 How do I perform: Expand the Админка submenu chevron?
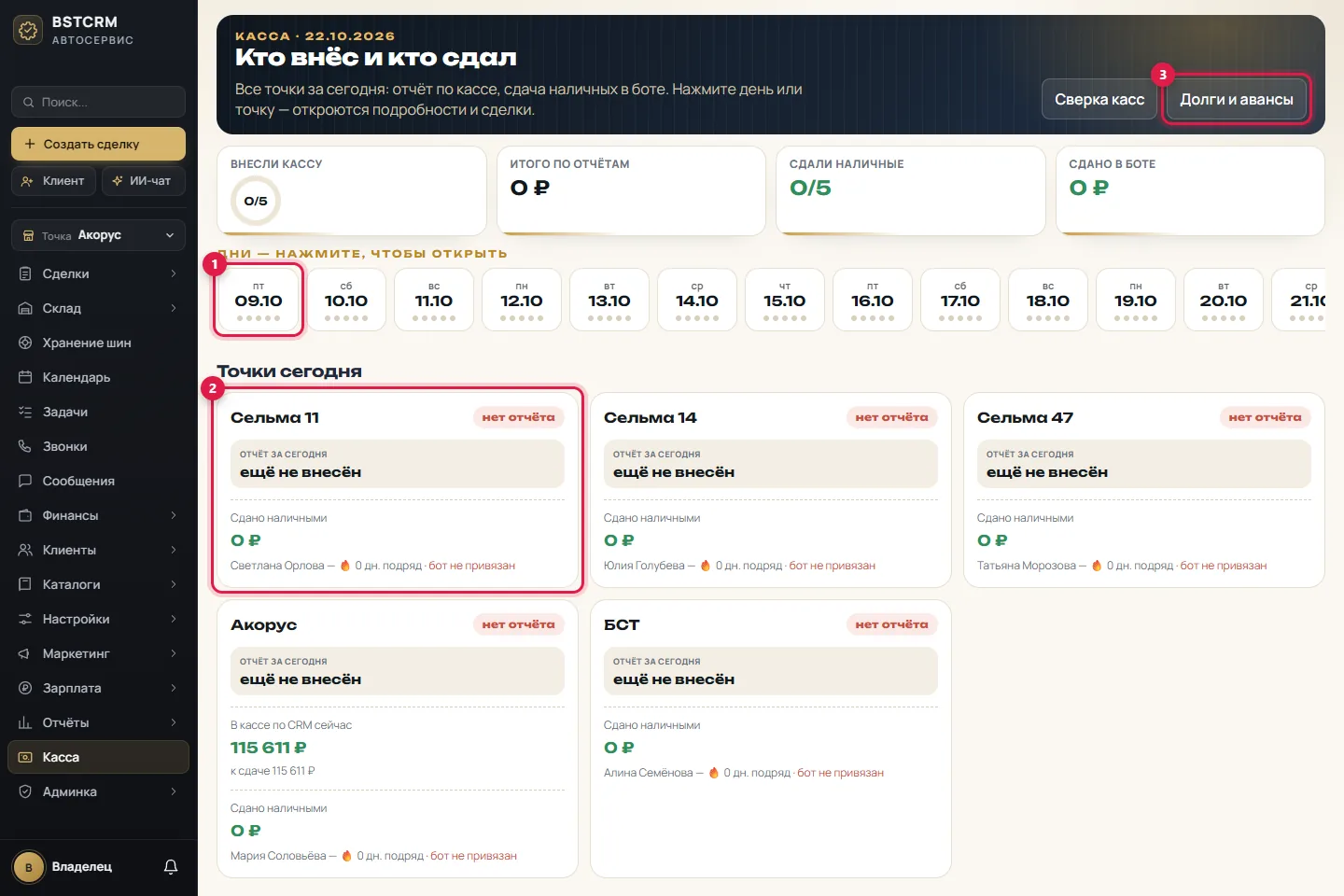pos(174,791)
